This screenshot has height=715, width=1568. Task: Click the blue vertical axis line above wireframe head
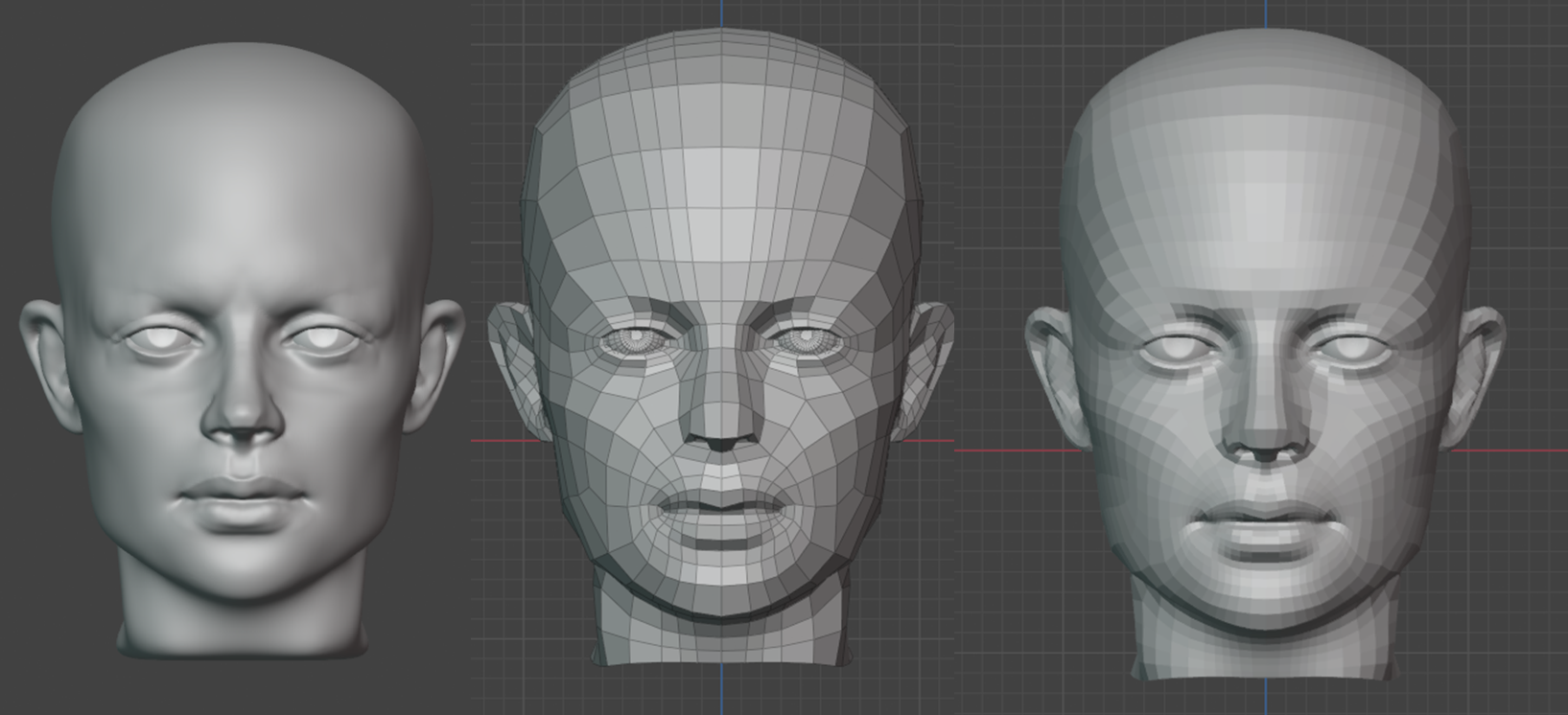click(722, 13)
